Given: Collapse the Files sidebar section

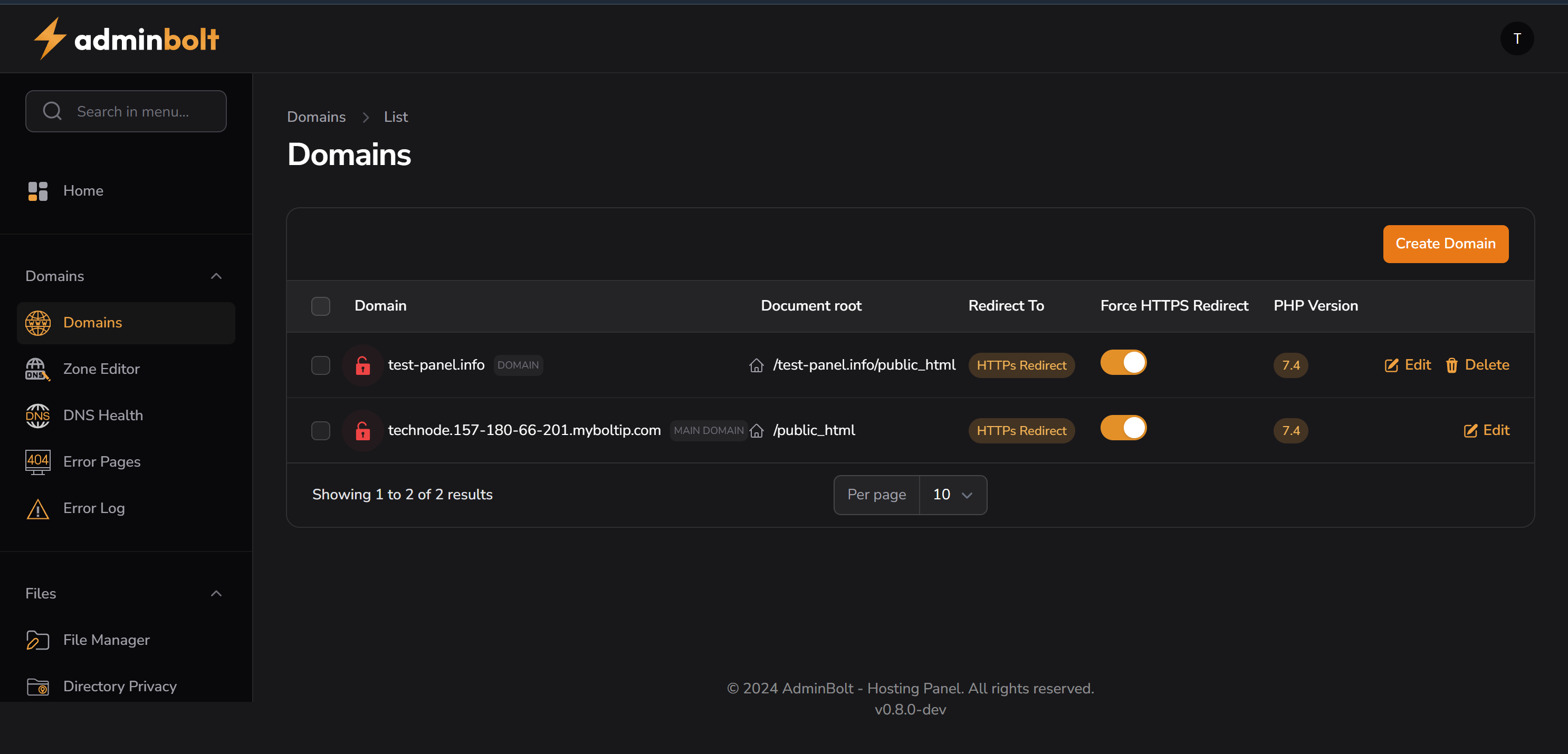Looking at the screenshot, I should pos(216,594).
